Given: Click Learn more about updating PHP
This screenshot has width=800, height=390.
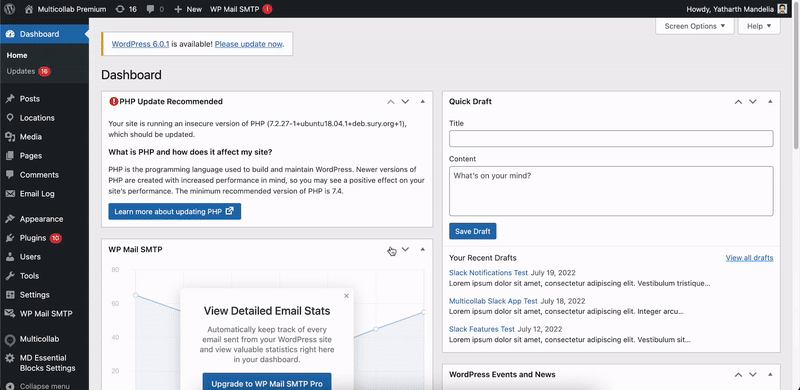Looking at the screenshot, I should tap(174, 211).
